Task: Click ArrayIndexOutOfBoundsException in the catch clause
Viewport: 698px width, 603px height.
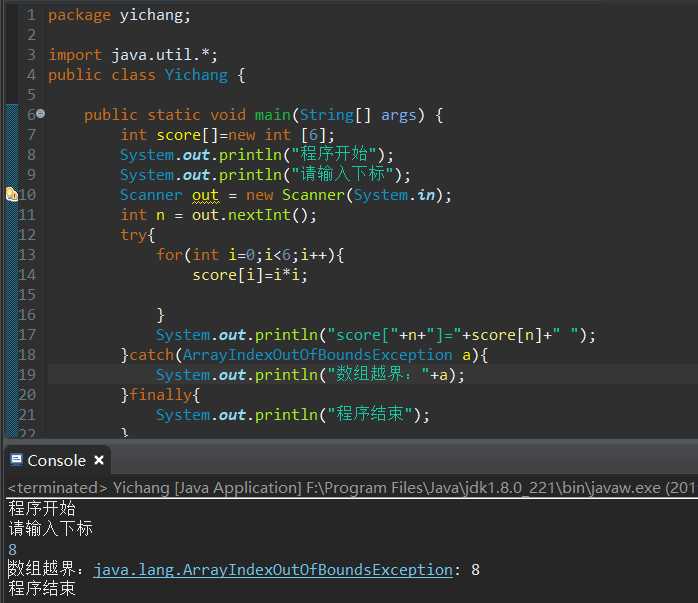Action: click(317, 355)
